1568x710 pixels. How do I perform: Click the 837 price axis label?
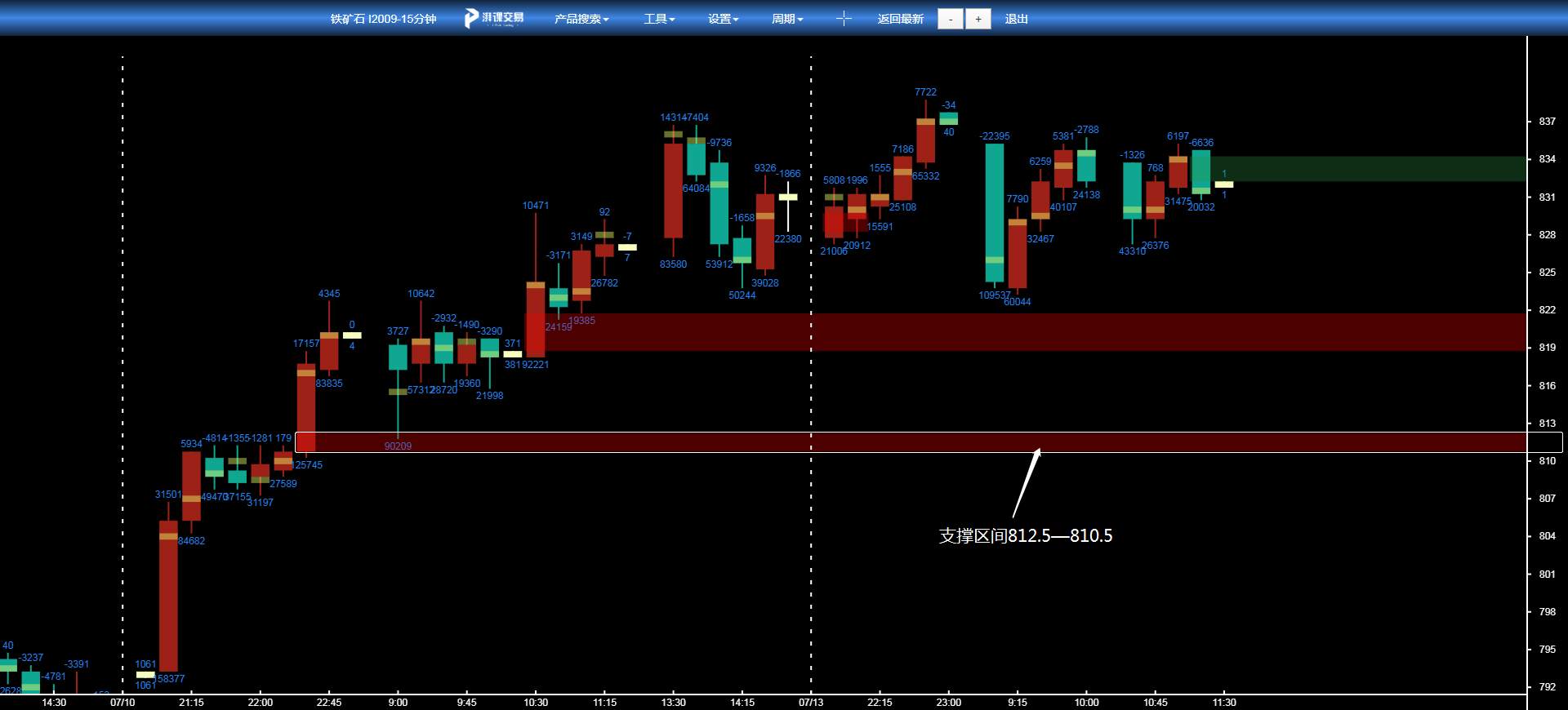pos(1547,122)
